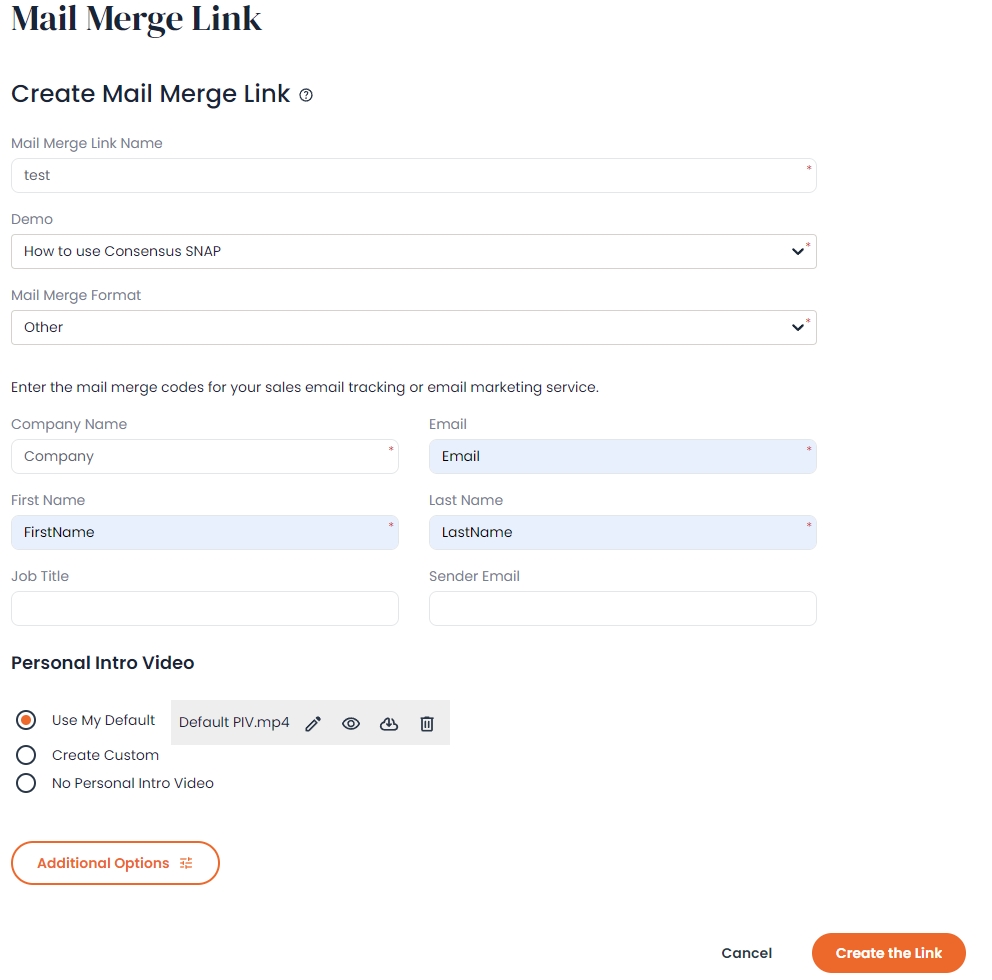992x980 pixels.
Task: Choose the Create Custom option
Action: (x=26, y=755)
